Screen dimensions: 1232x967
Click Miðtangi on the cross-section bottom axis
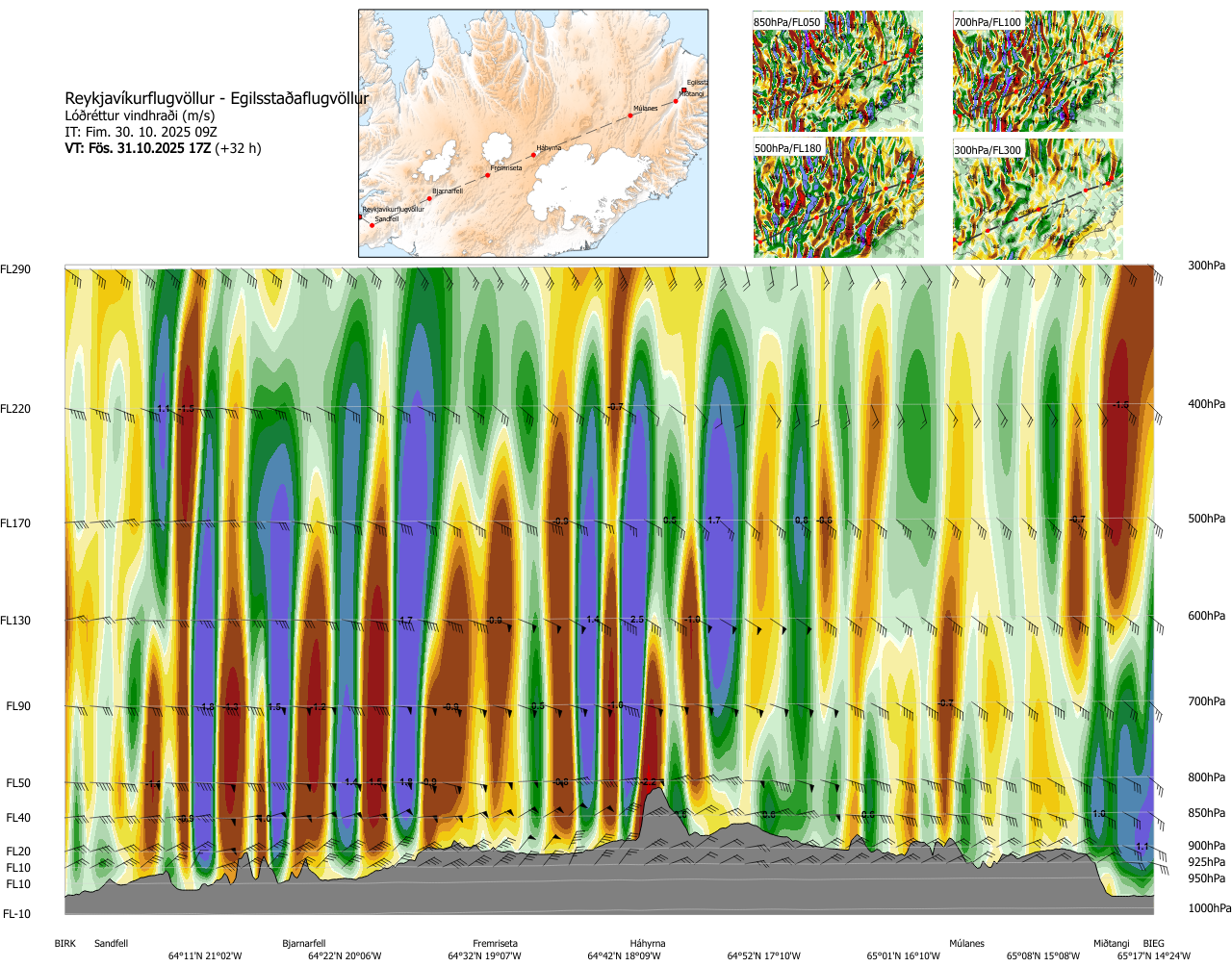[1112, 944]
